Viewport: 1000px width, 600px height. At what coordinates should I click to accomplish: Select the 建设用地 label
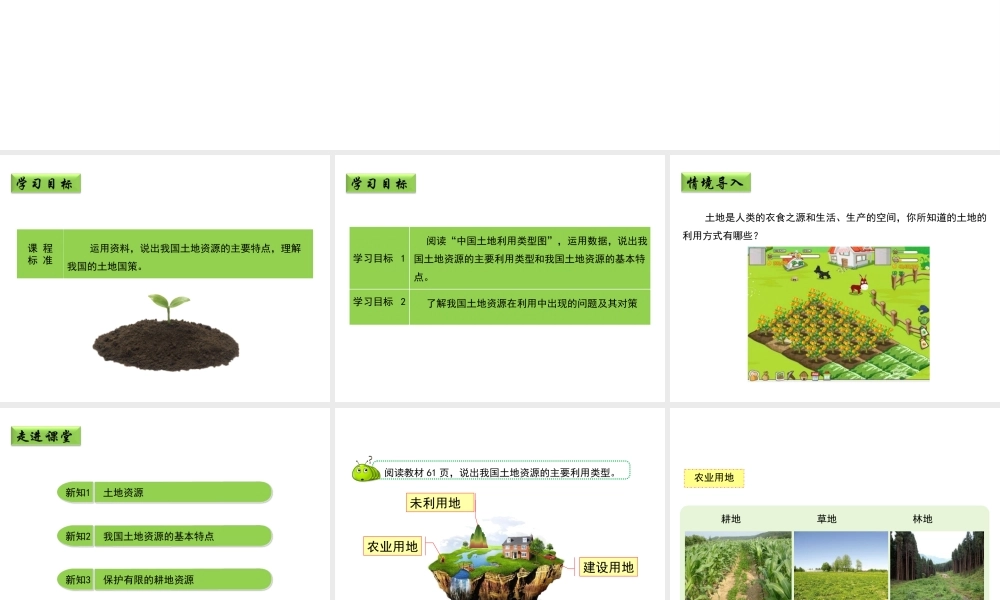[608, 567]
